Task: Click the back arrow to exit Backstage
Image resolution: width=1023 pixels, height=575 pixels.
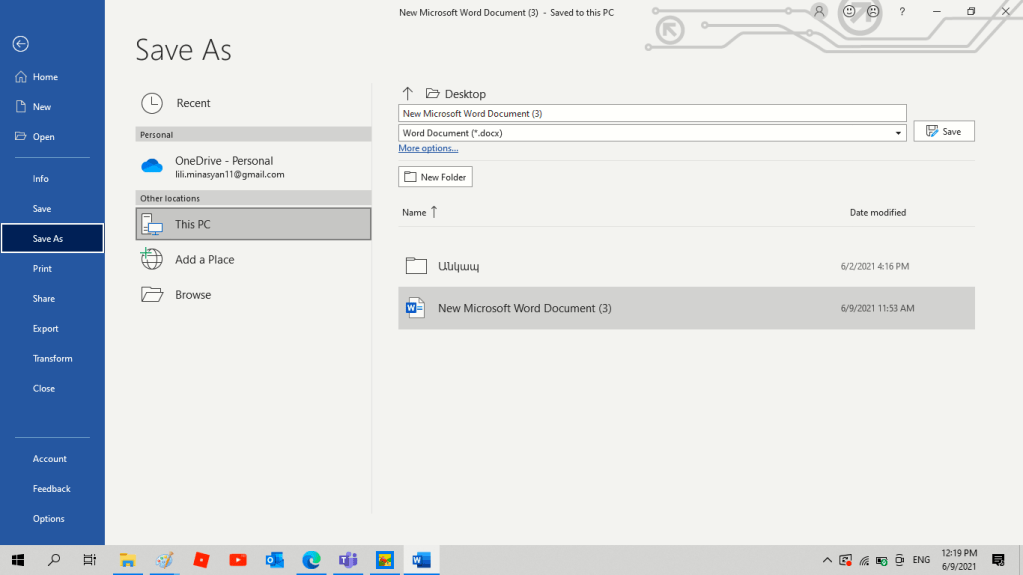Action: (20, 44)
